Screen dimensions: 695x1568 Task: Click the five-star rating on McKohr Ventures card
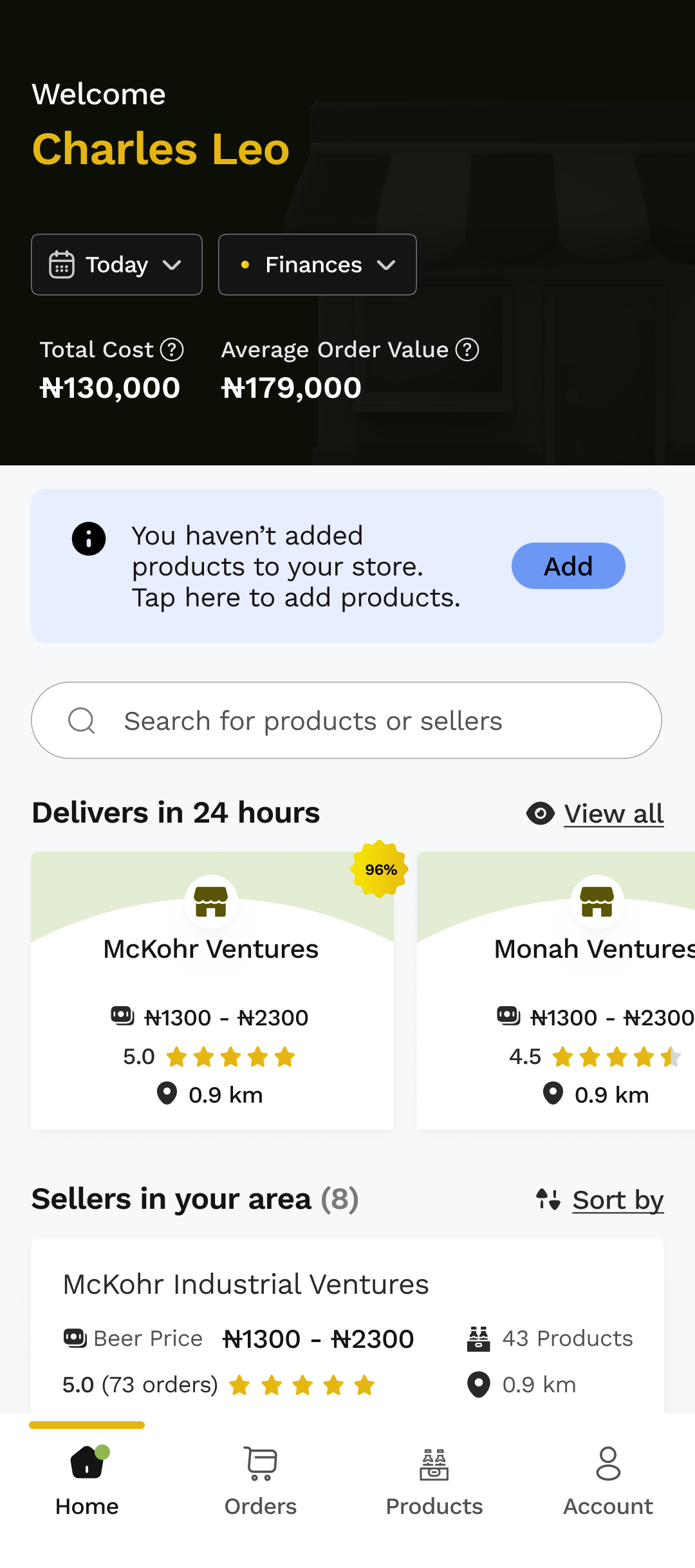[230, 1057]
